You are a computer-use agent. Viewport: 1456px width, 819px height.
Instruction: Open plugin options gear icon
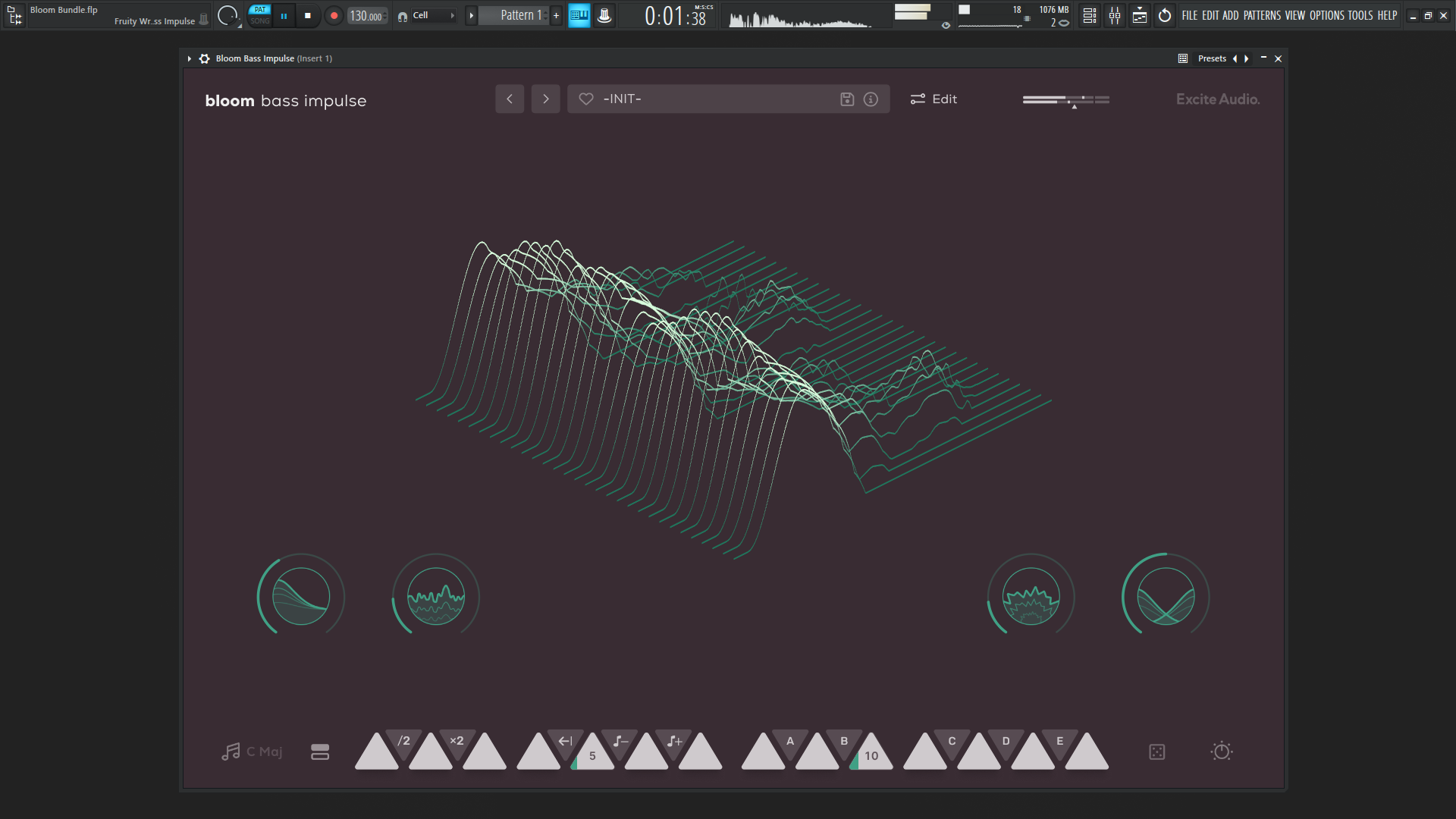204,58
